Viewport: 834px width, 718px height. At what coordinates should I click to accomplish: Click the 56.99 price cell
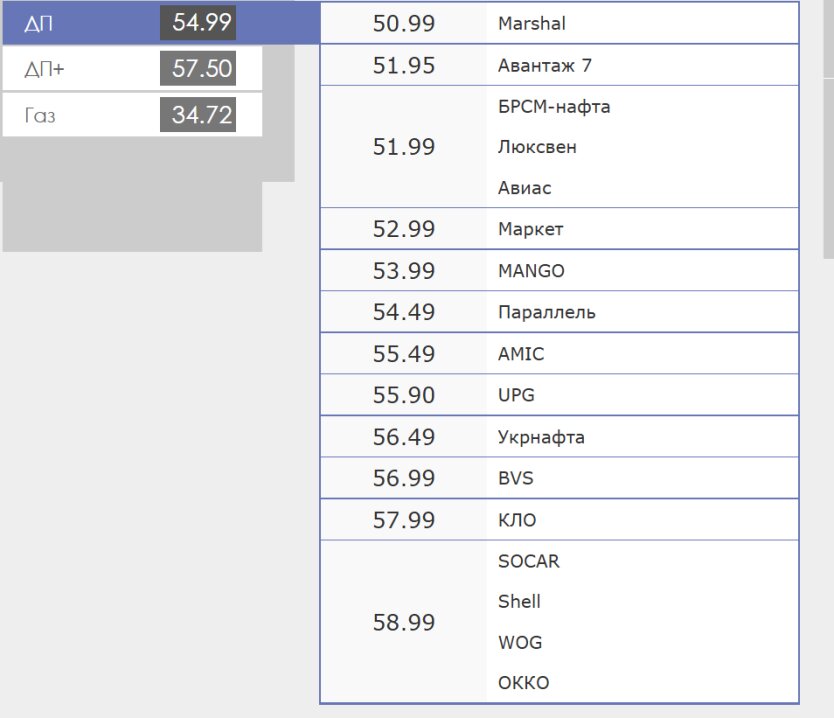click(404, 478)
